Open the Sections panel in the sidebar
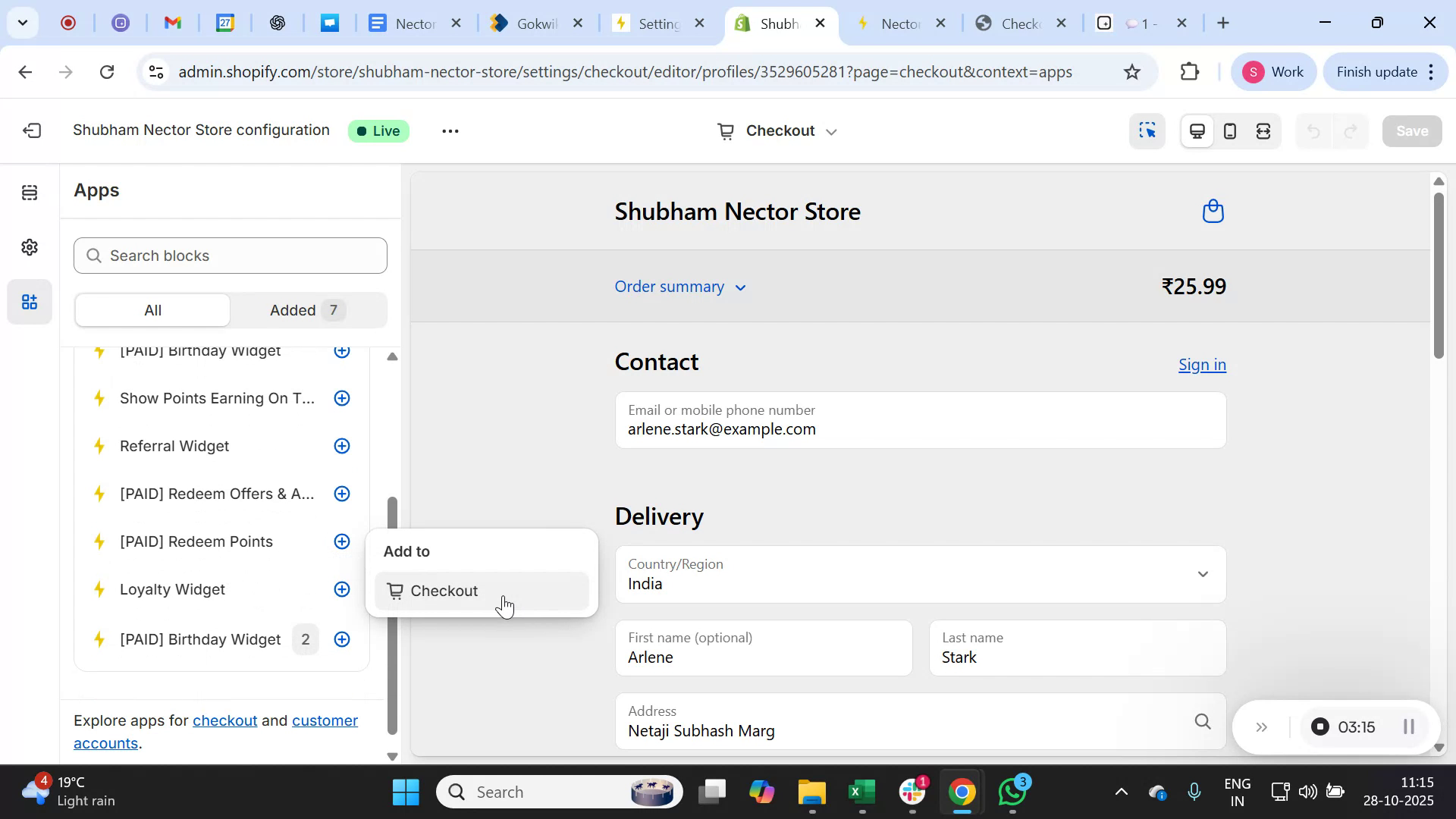1456x819 pixels. 29,192
